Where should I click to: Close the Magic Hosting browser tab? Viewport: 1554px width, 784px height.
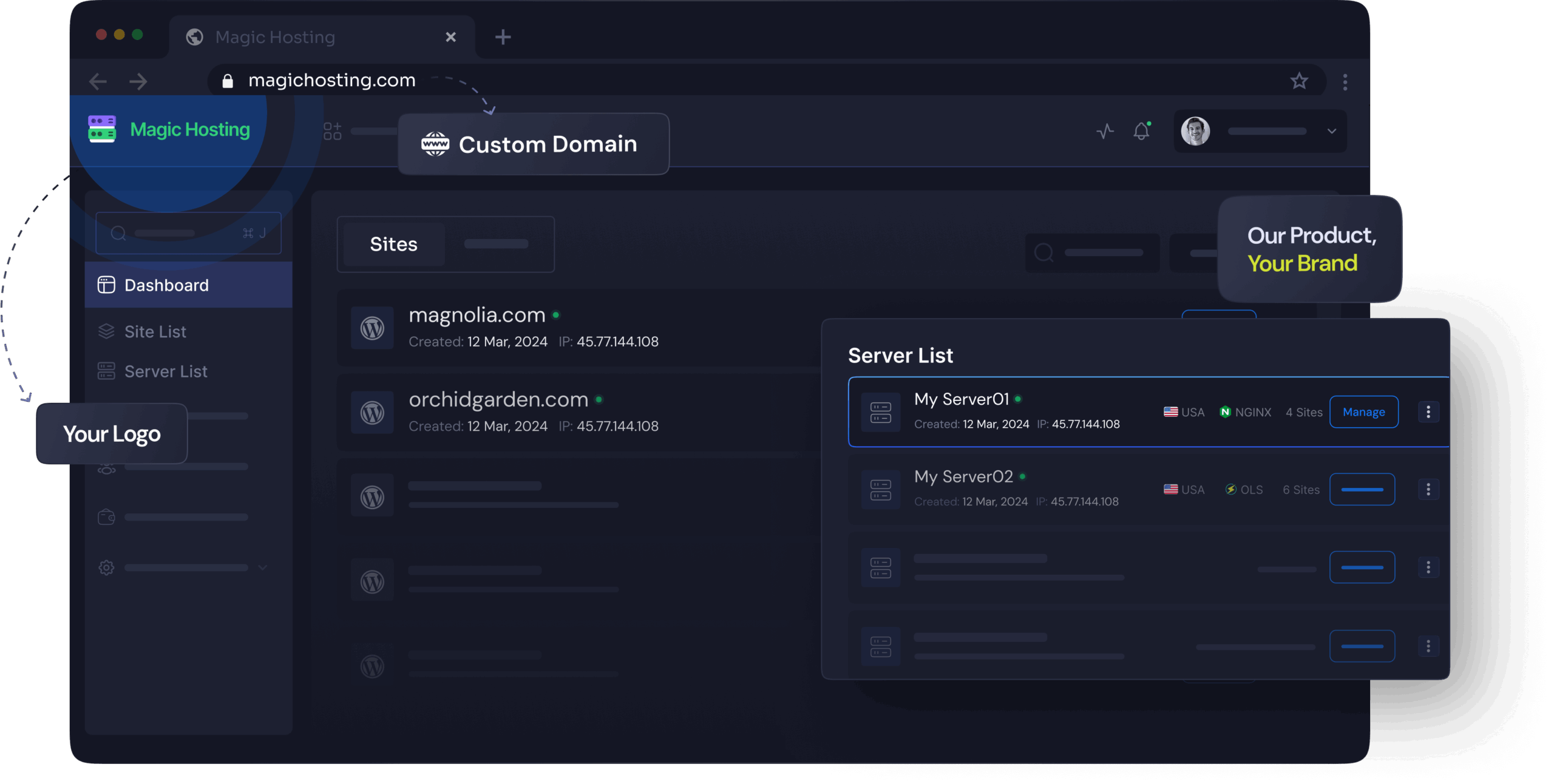450,37
